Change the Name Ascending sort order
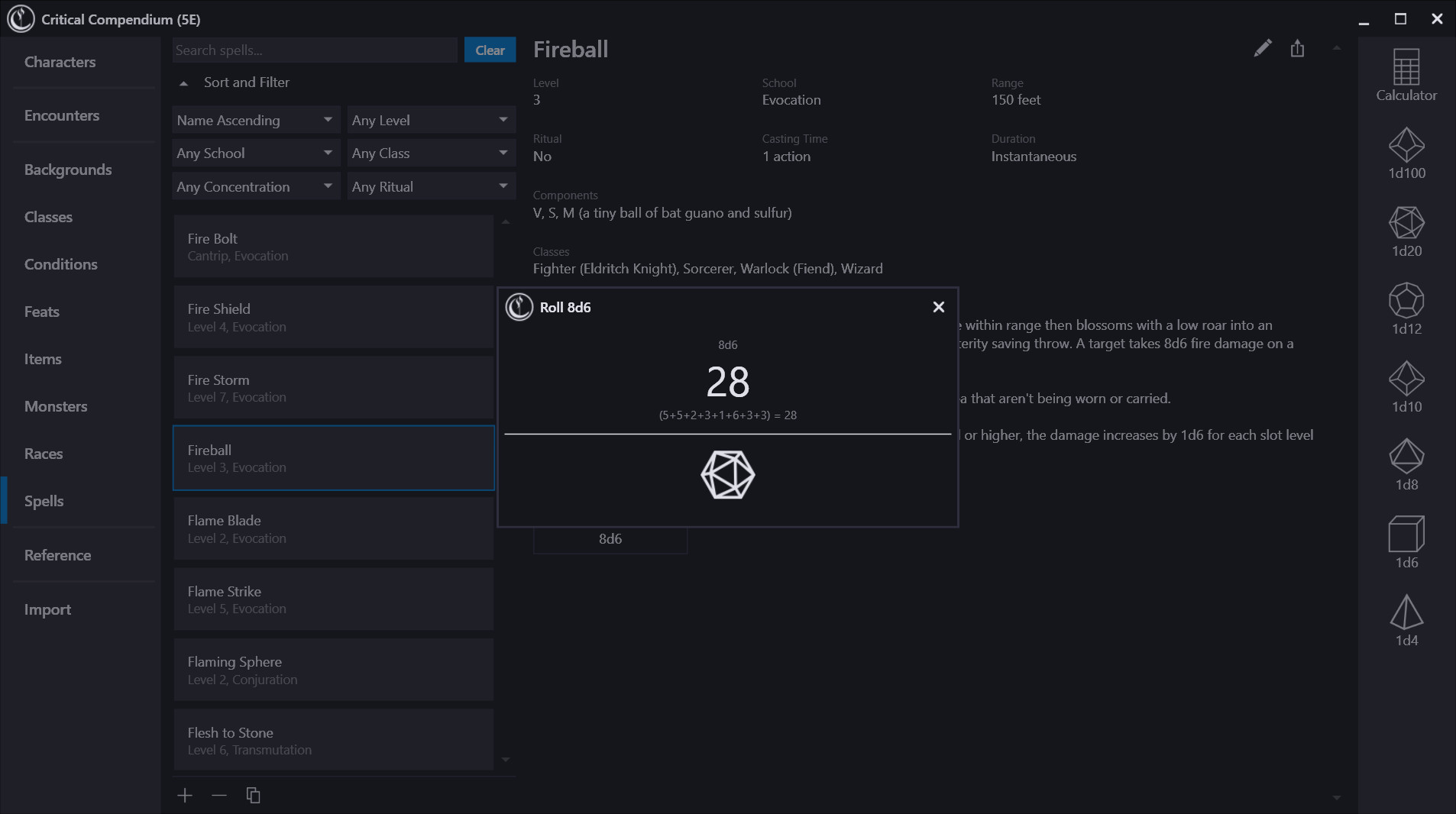Screen dimensions: 1456x814 pos(255,119)
